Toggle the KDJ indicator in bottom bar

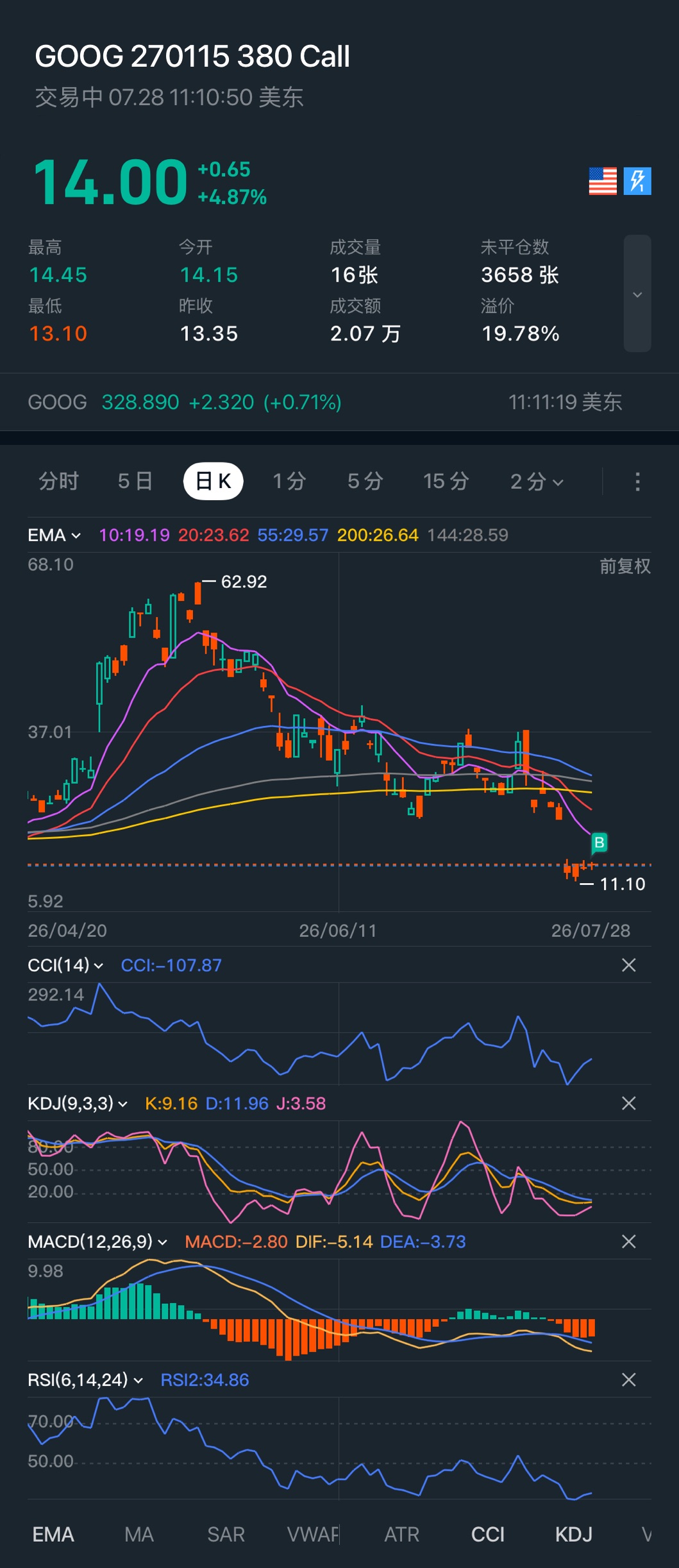pos(574,1535)
